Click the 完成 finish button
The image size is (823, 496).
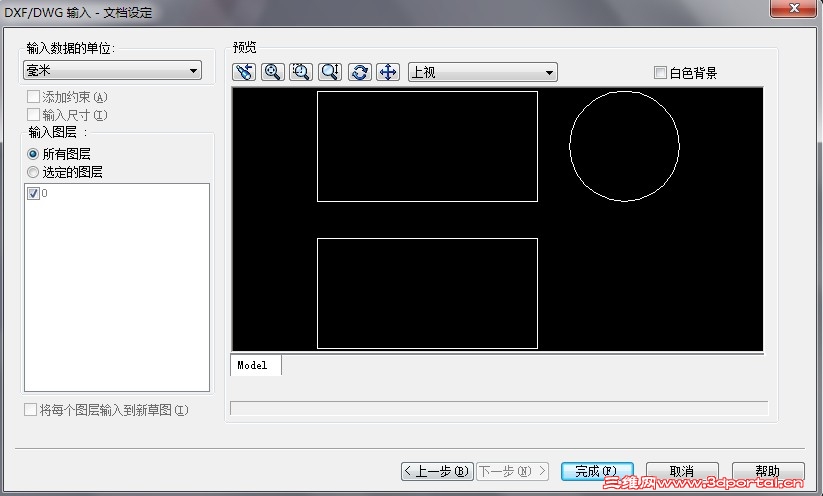point(597,471)
